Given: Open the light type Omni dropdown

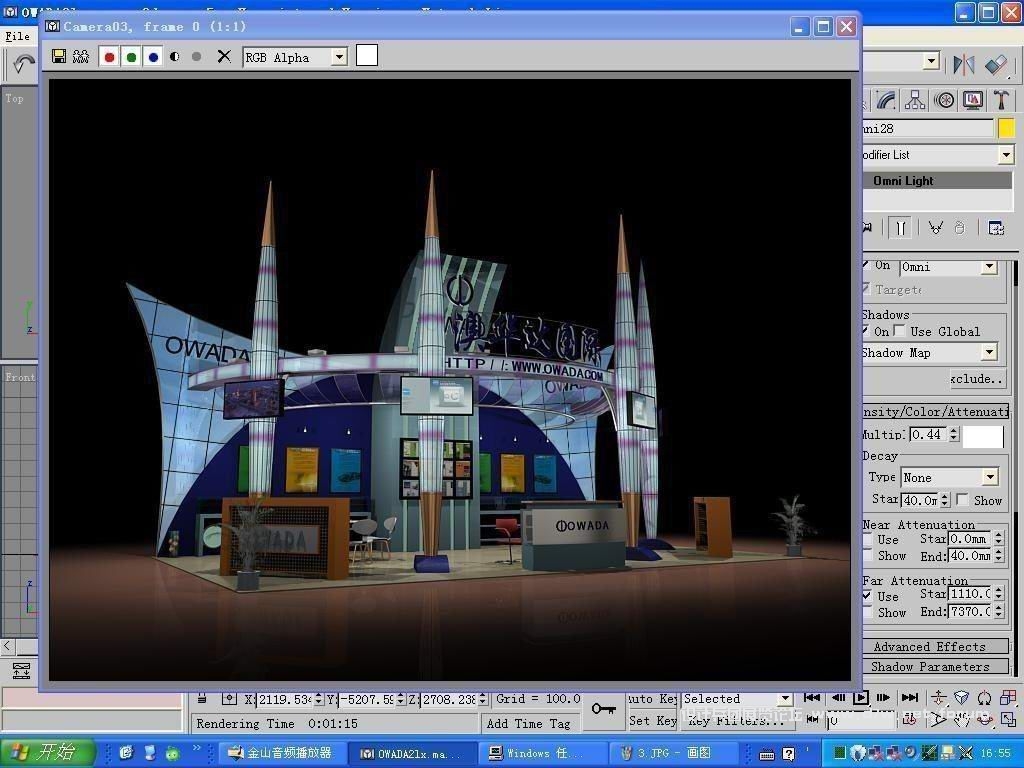Looking at the screenshot, I should (x=989, y=267).
